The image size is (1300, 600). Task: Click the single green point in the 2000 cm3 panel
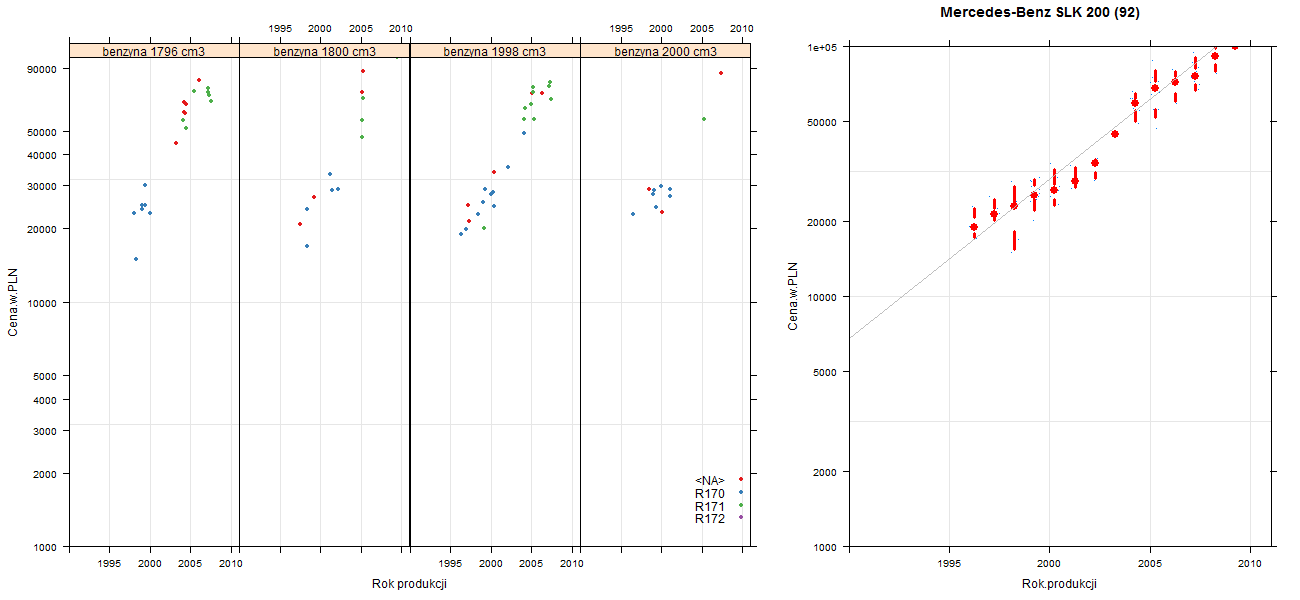(704, 119)
